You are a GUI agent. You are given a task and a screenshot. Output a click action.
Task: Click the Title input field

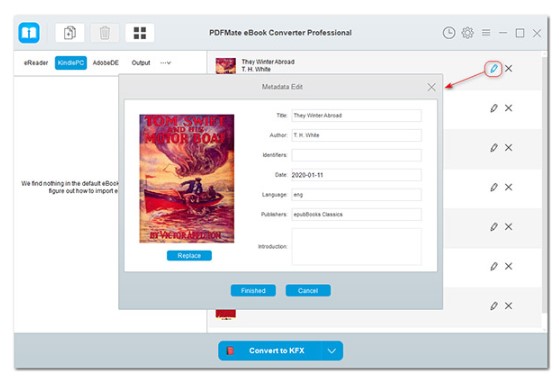[357, 115]
